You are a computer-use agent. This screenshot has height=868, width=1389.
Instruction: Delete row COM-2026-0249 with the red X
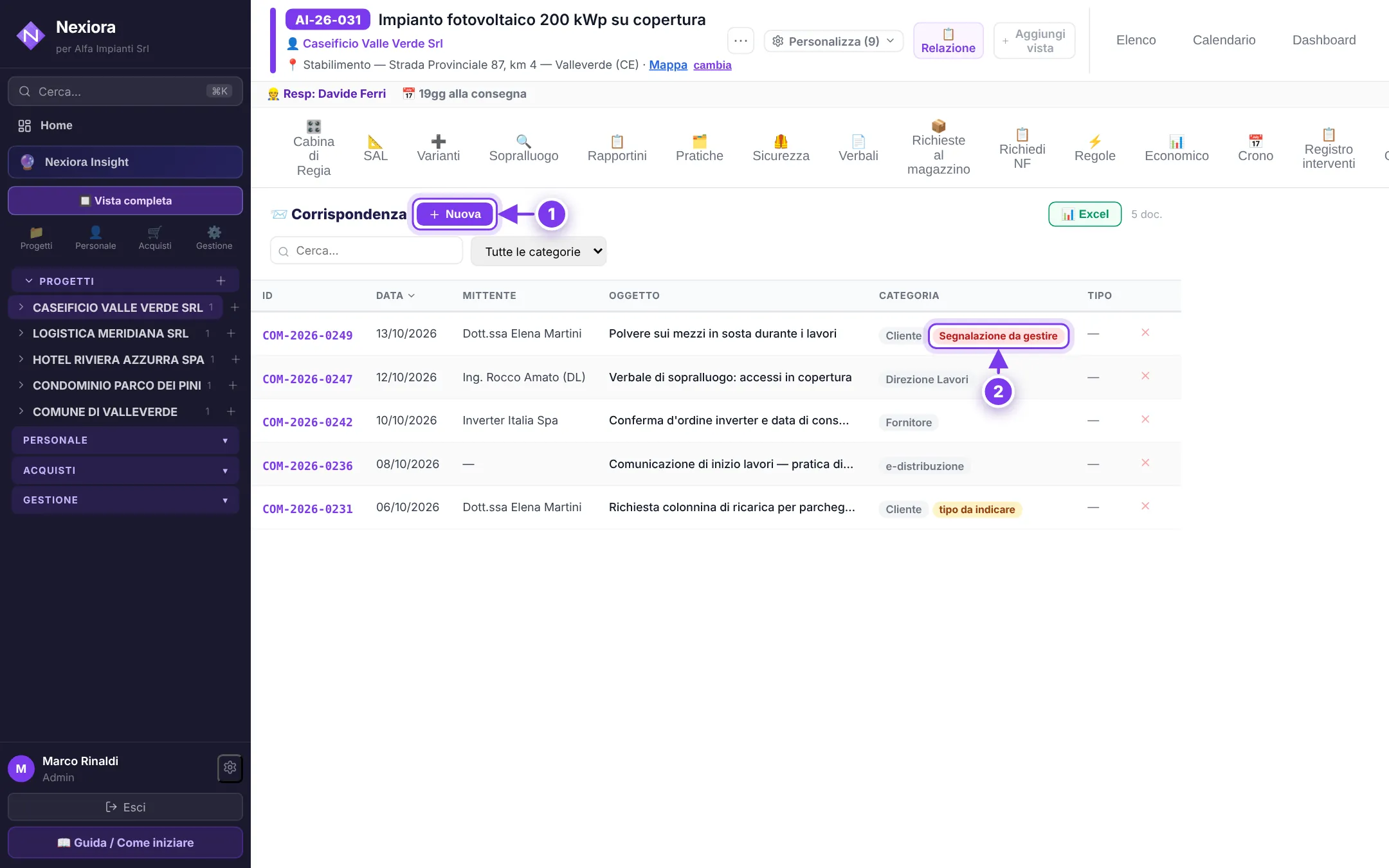(1145, 332)
